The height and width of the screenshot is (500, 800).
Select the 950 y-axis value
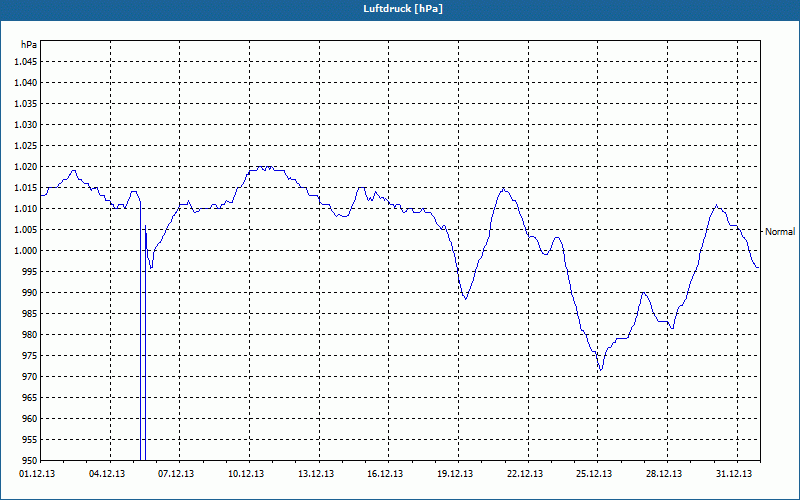[x=31, y=460]
